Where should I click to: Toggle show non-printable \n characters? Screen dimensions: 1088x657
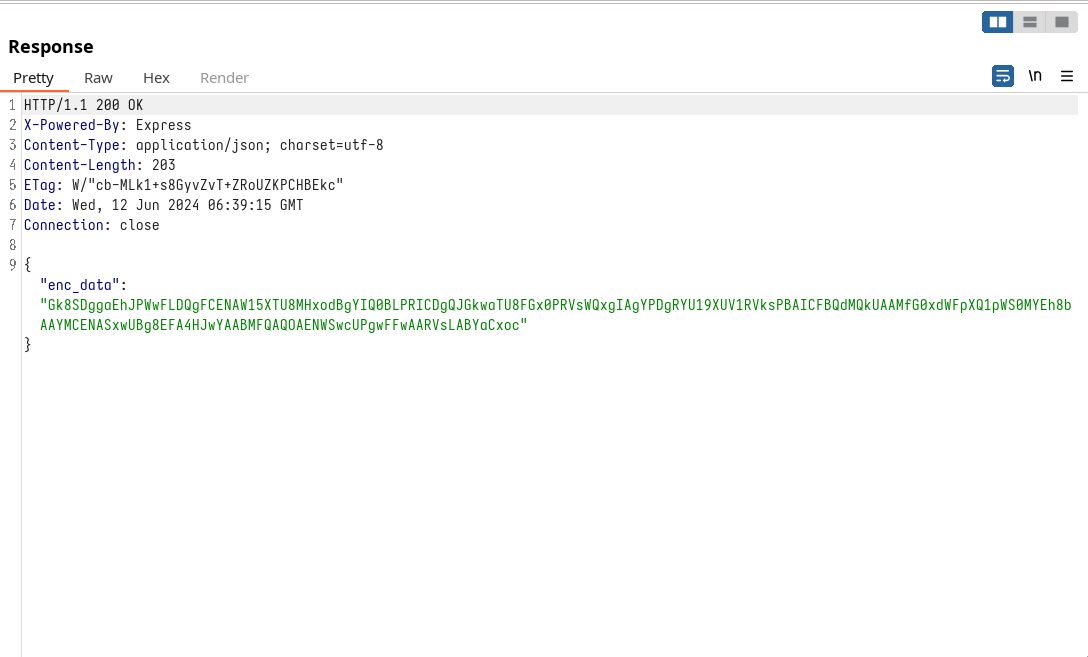(1035, 76)
